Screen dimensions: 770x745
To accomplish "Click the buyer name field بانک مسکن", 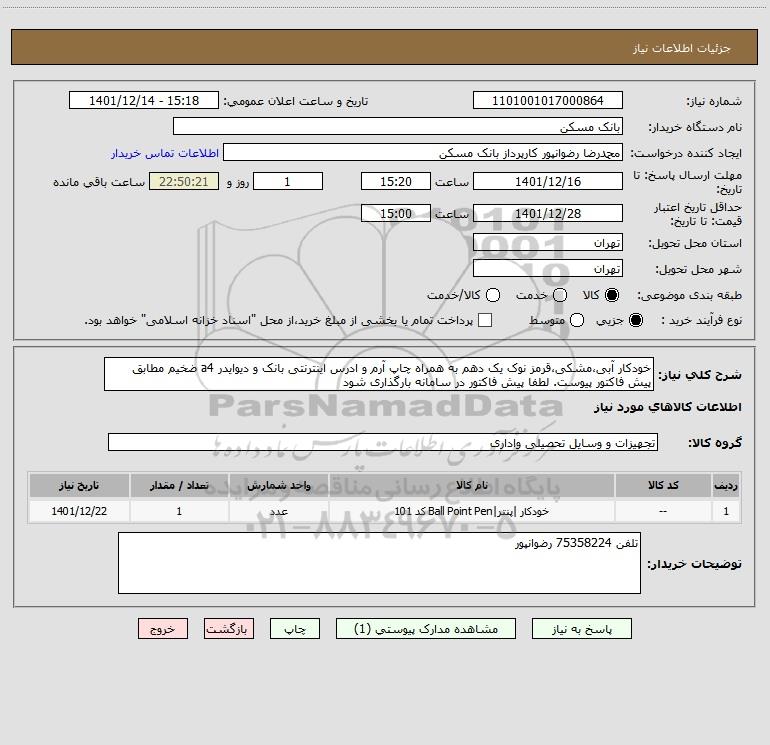I will click(398, 126).
